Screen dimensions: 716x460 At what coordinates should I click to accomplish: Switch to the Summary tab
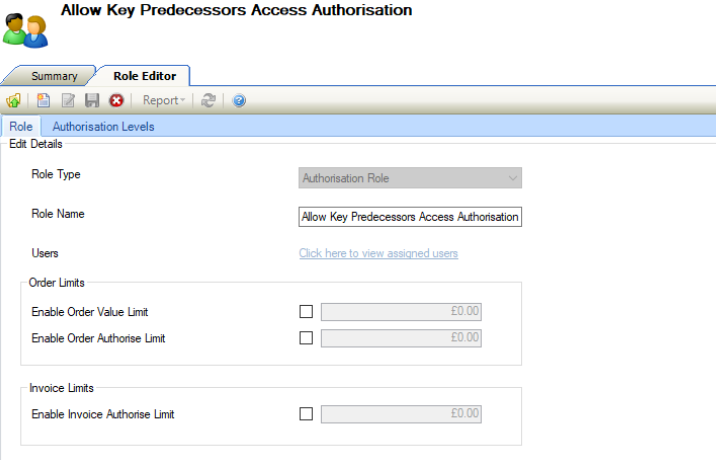tap(54, 76)
